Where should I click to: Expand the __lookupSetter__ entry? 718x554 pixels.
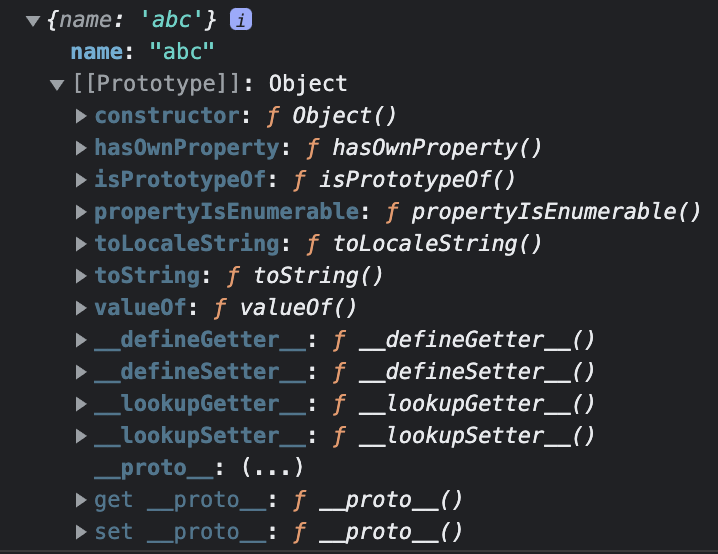tap(81, 436)
